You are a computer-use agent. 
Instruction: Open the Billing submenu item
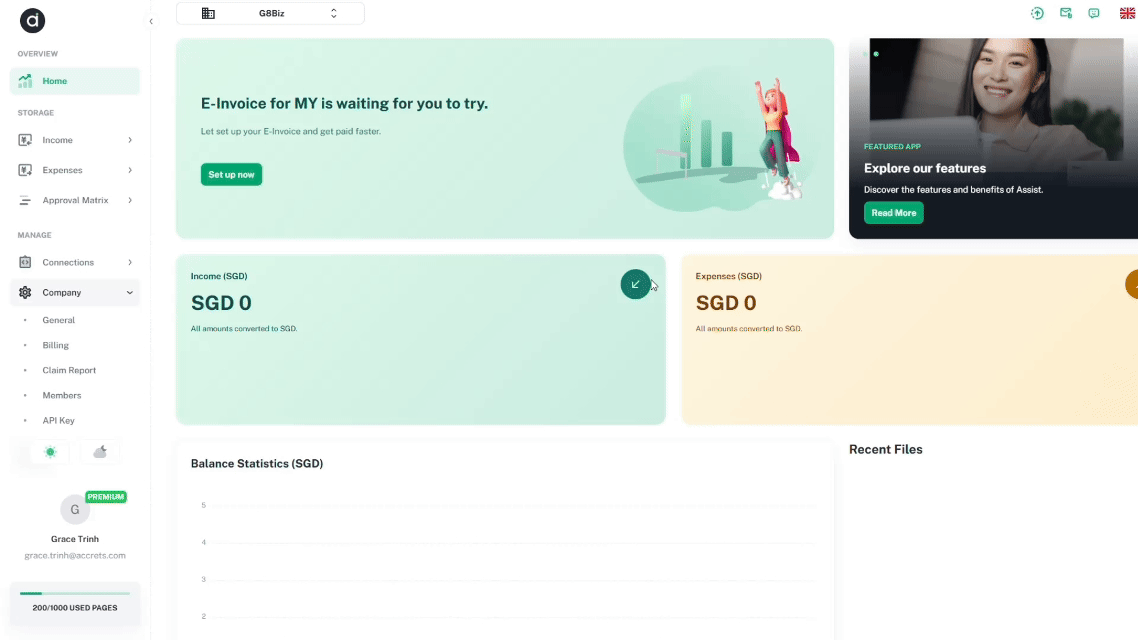(56, 345)
